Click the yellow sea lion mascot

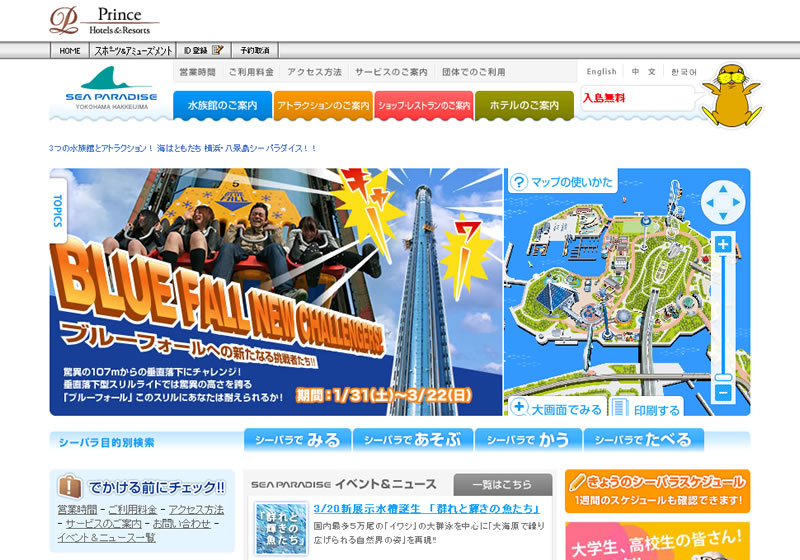[731, 95]
